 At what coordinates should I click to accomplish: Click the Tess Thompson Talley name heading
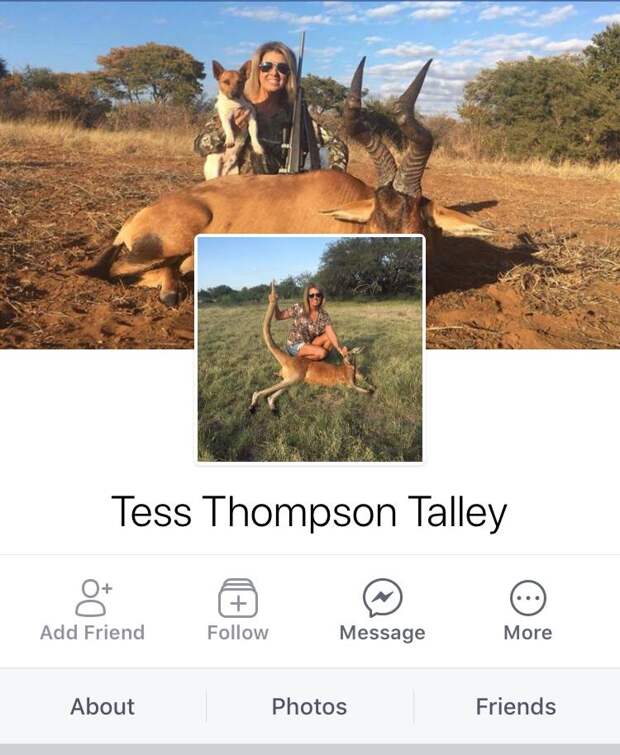pyautogui.click(x=309, y=512)
